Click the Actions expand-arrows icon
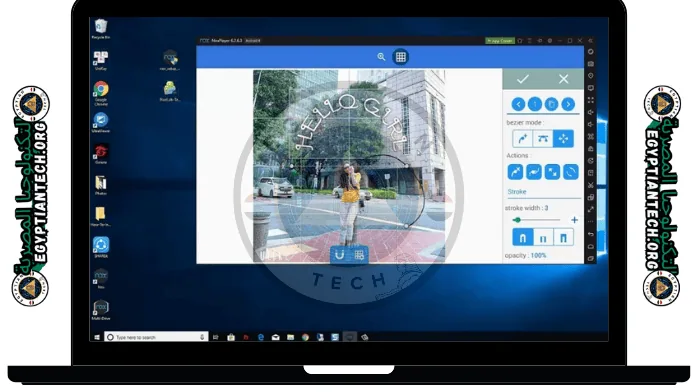Image resolution: width=698 pixels, height=392 pixels. coord(552,172)
